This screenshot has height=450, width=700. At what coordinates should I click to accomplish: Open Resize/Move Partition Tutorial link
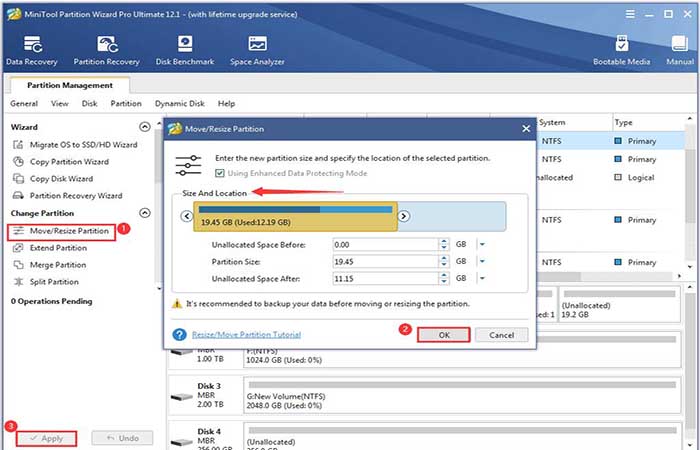pos(246,335)
